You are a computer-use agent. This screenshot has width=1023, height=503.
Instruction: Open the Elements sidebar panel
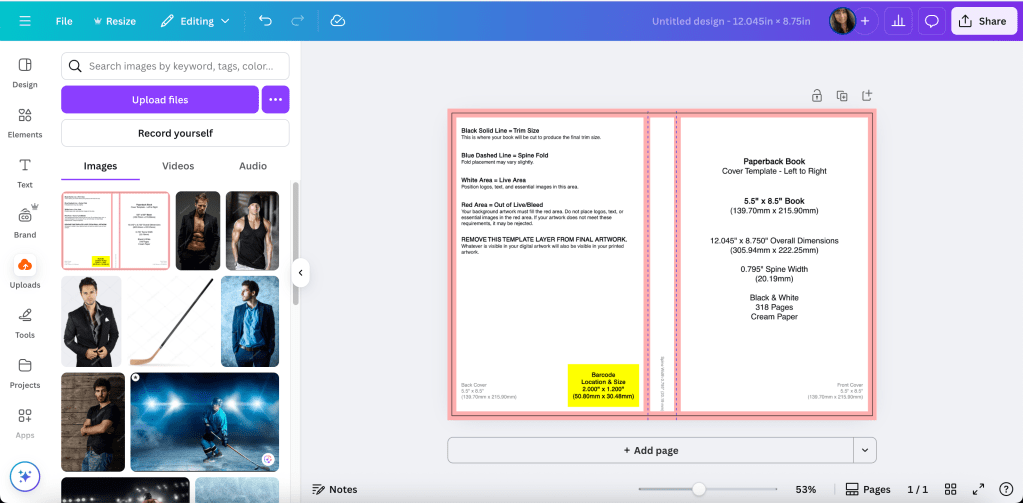tap(25, 123)
